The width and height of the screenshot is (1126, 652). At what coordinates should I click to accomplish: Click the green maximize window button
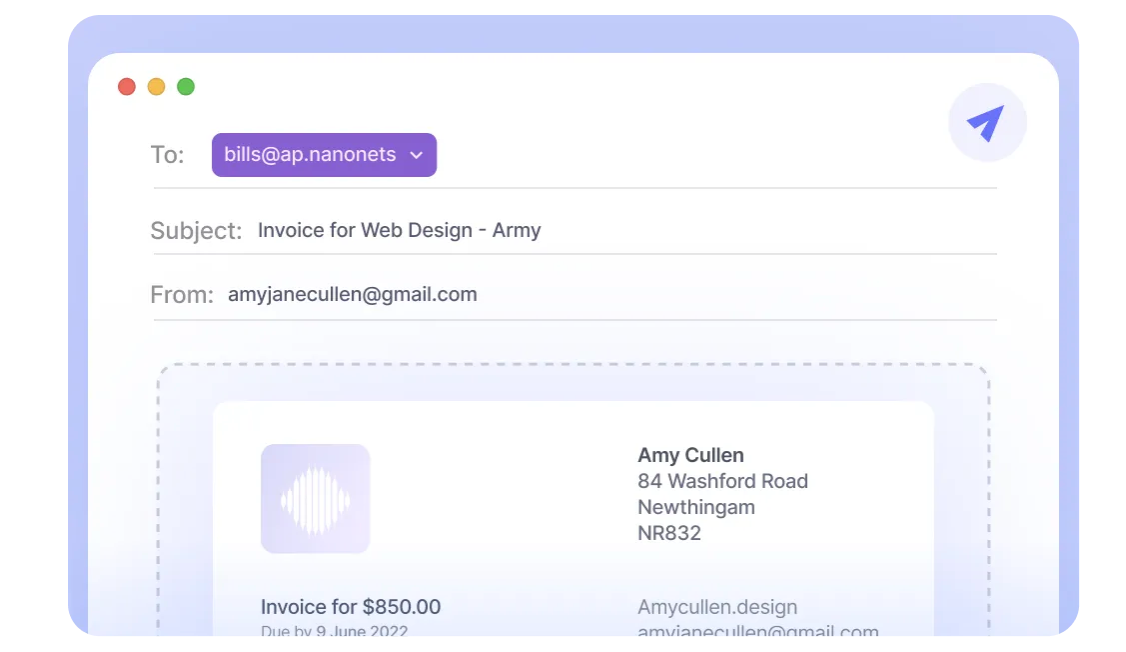pos(186,87)
